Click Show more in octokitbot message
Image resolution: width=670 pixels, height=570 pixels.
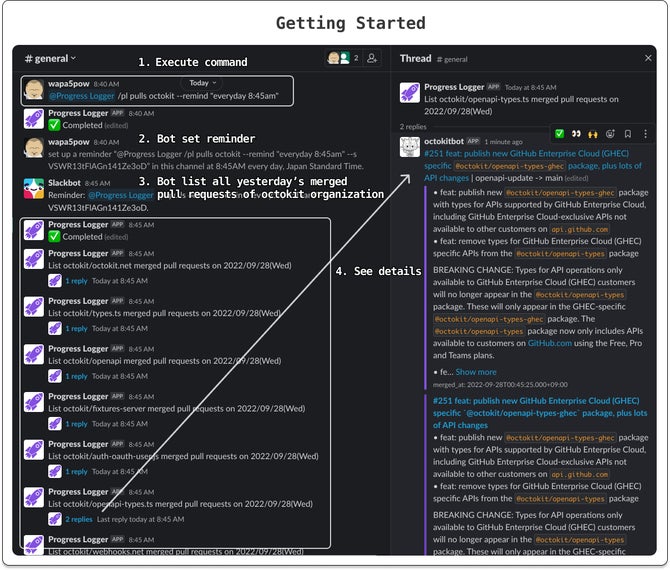click(x=476, y=372)
